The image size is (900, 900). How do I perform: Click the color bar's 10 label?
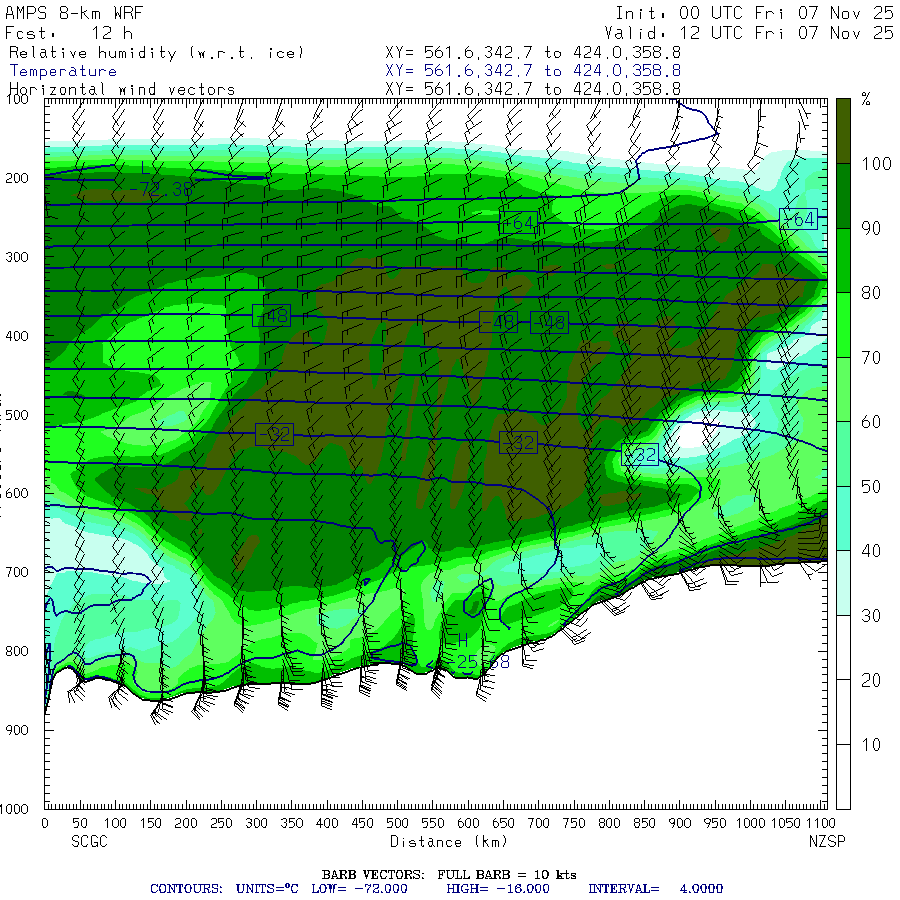coord(871,745)
